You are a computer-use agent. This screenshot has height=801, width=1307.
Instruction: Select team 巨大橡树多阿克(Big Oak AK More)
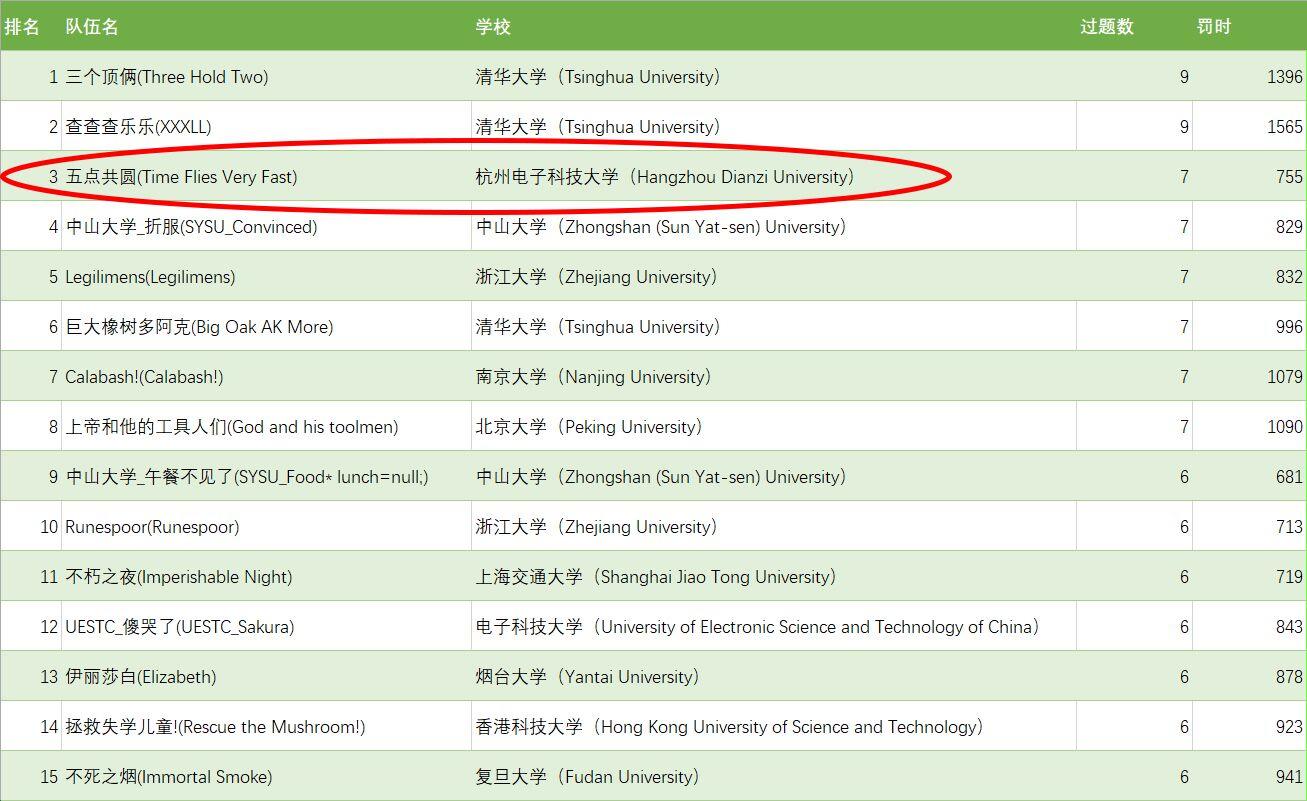point(199,327)
